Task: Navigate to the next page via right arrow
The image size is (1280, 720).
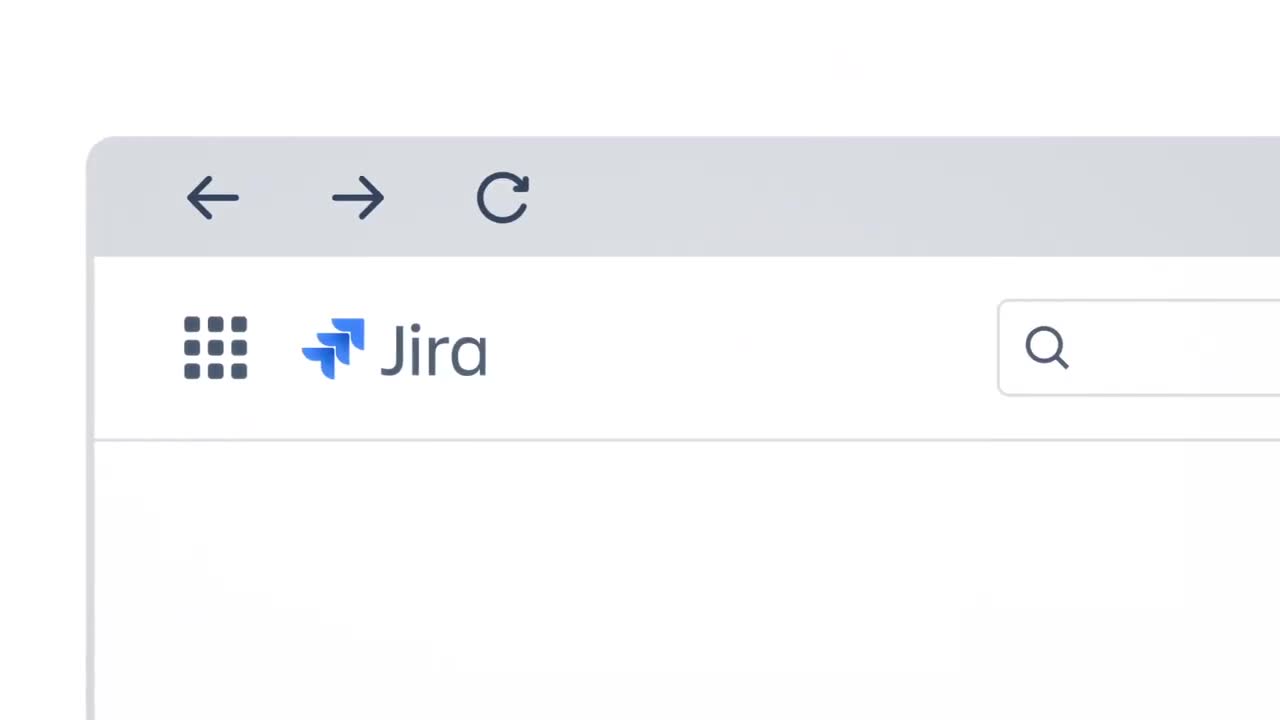Action: pyautogui.click(x=358, y=198)
